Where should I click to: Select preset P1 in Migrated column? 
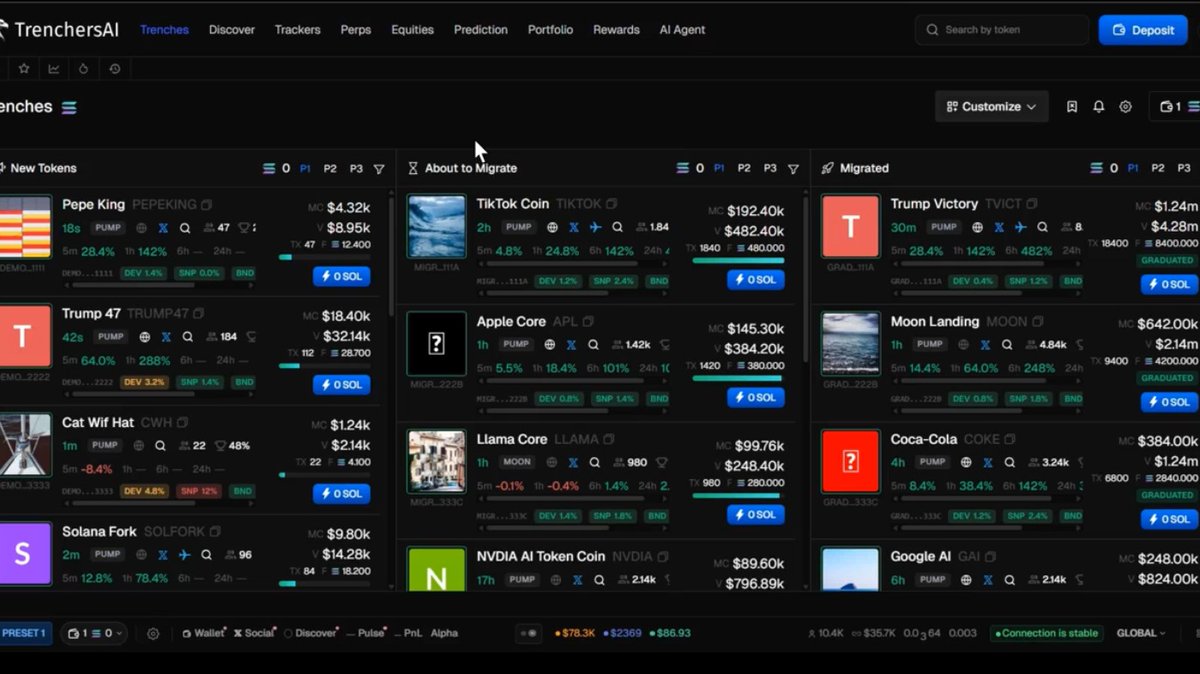pyautogui.click(x=1133, y=168)
